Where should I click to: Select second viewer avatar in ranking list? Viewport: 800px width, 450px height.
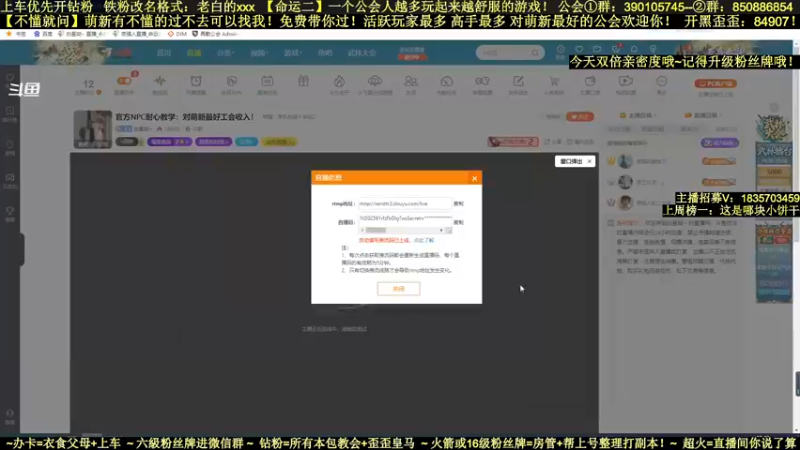pos(625,182)
